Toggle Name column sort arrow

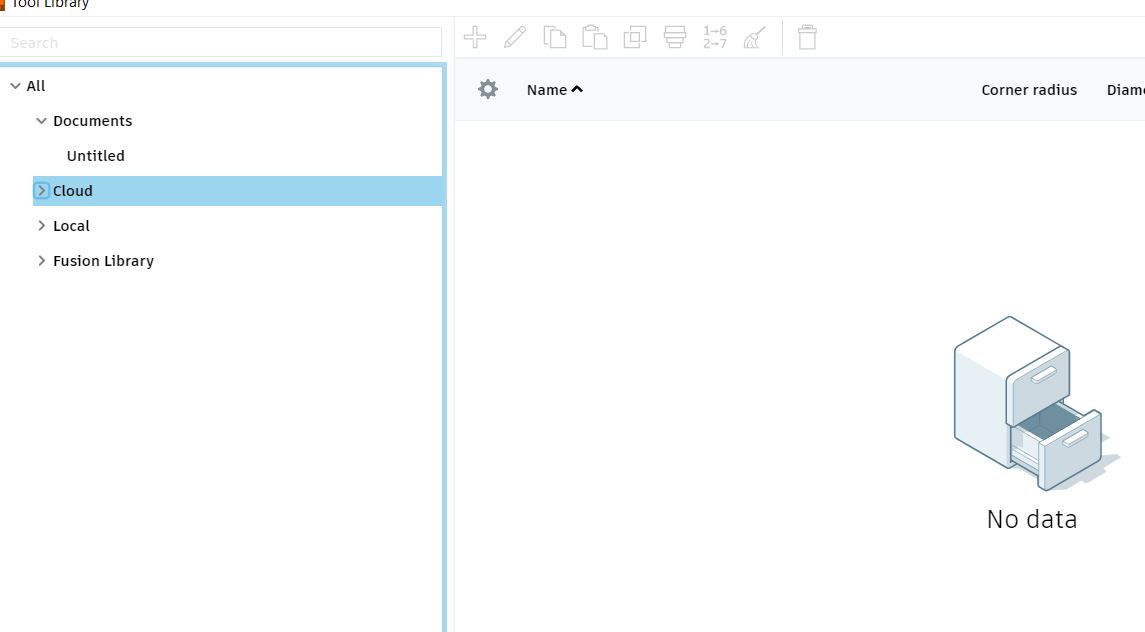577,89
